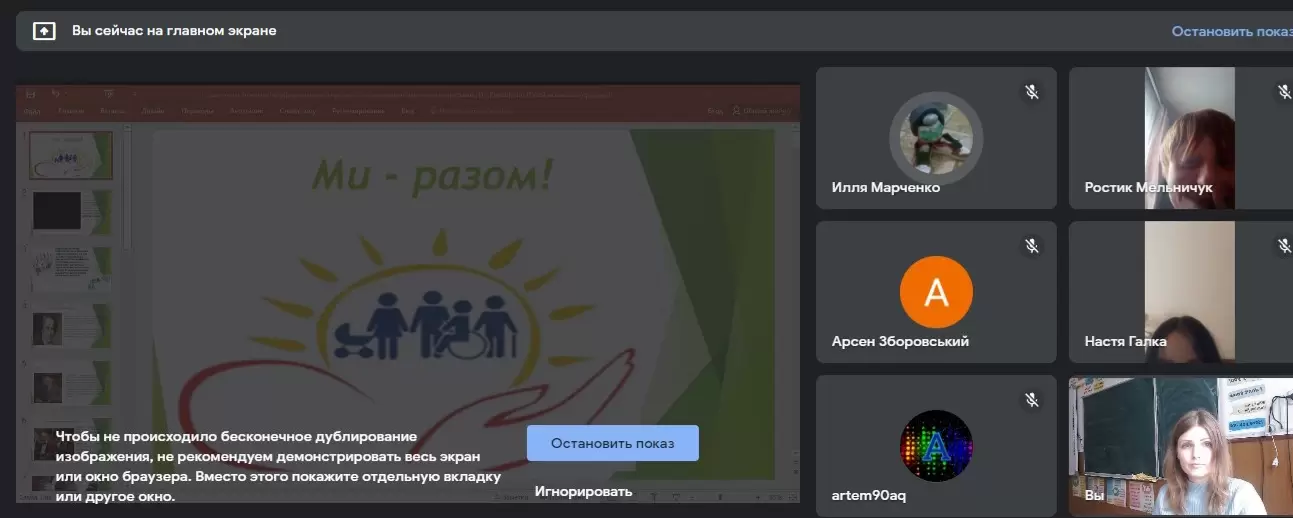Click artem90aq's colorful profile avatar
The width and height of the screenshot is (1293, 518).
[936, 447]
